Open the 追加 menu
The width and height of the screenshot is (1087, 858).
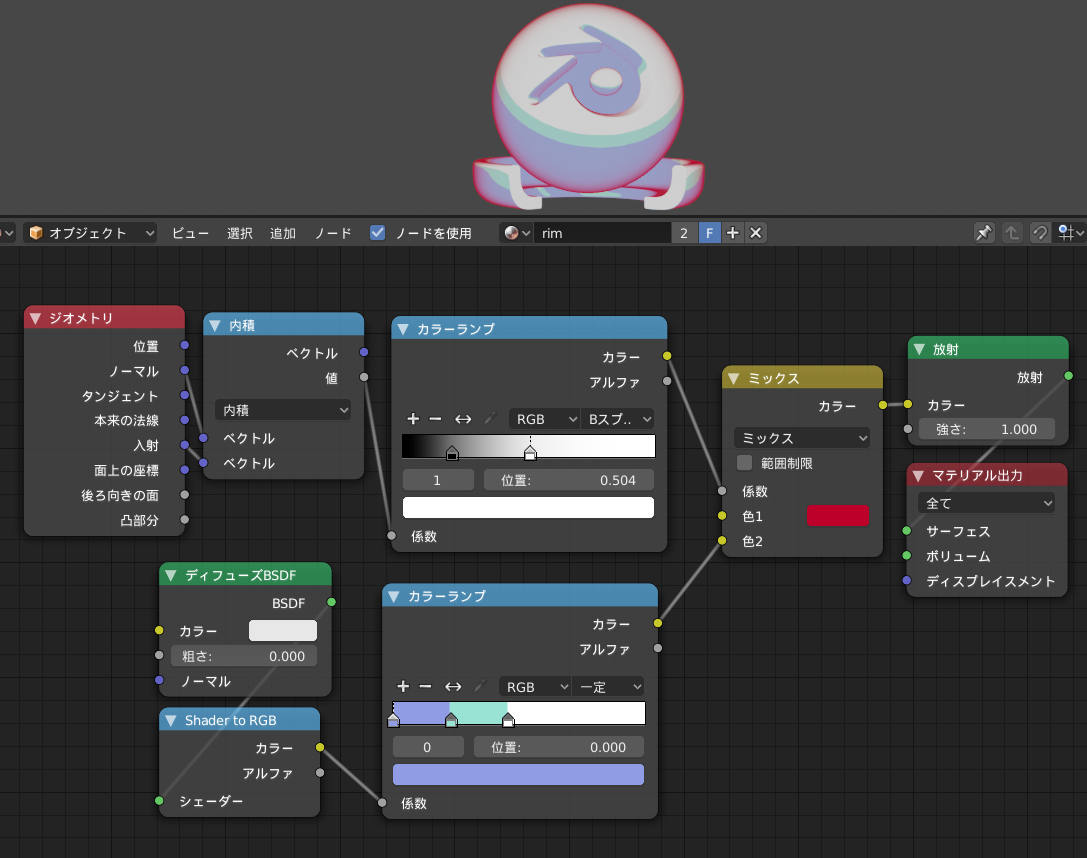pyautogui.click(x=283, y=233)
